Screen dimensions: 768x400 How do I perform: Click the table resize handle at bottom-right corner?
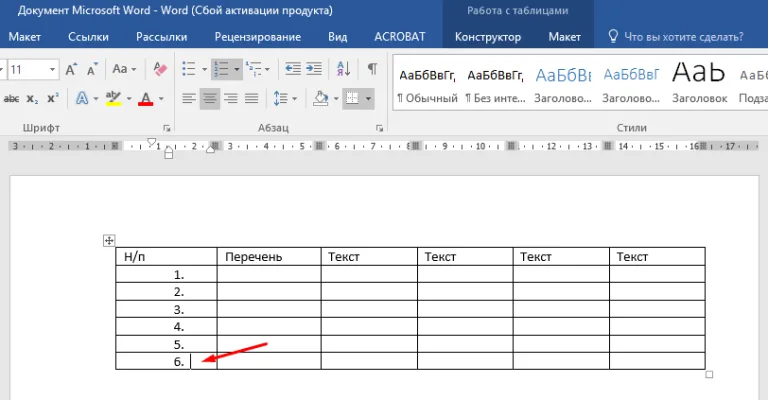709,375
